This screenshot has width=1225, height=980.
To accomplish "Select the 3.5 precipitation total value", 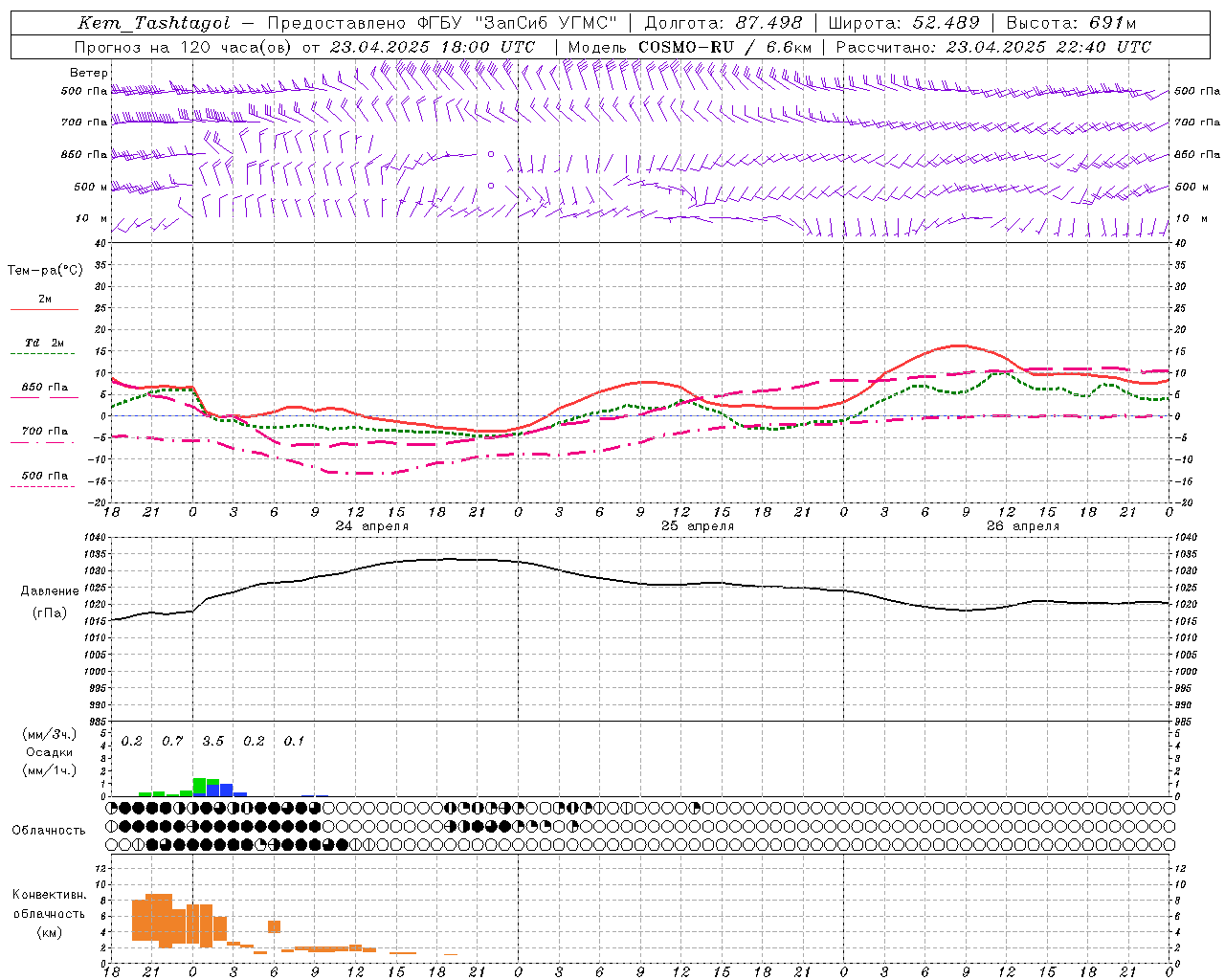I will tap(212, 742).
